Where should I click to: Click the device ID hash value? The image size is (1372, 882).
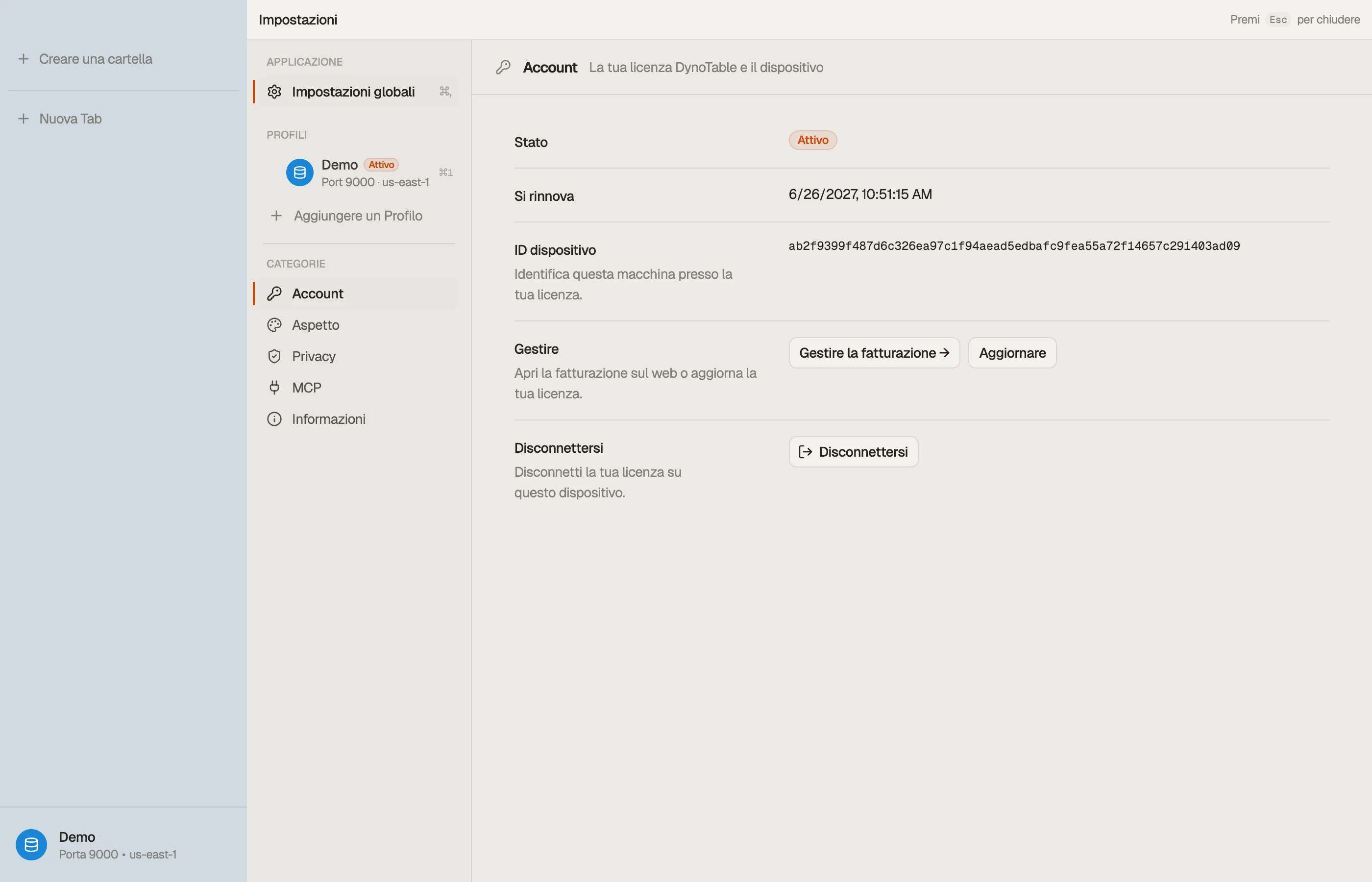click(x=1014, y=246)
